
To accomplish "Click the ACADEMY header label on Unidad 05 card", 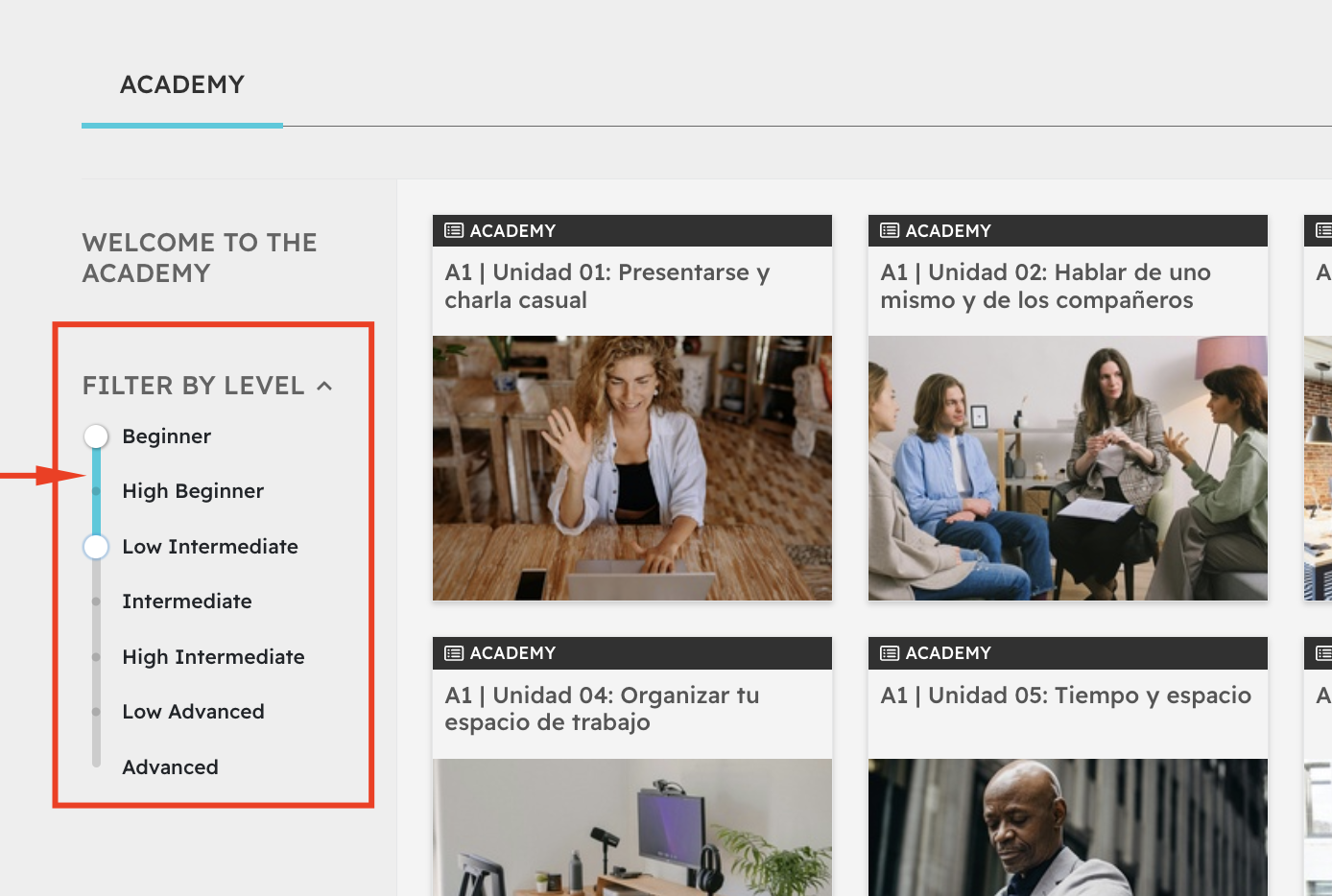I will 948,653.
